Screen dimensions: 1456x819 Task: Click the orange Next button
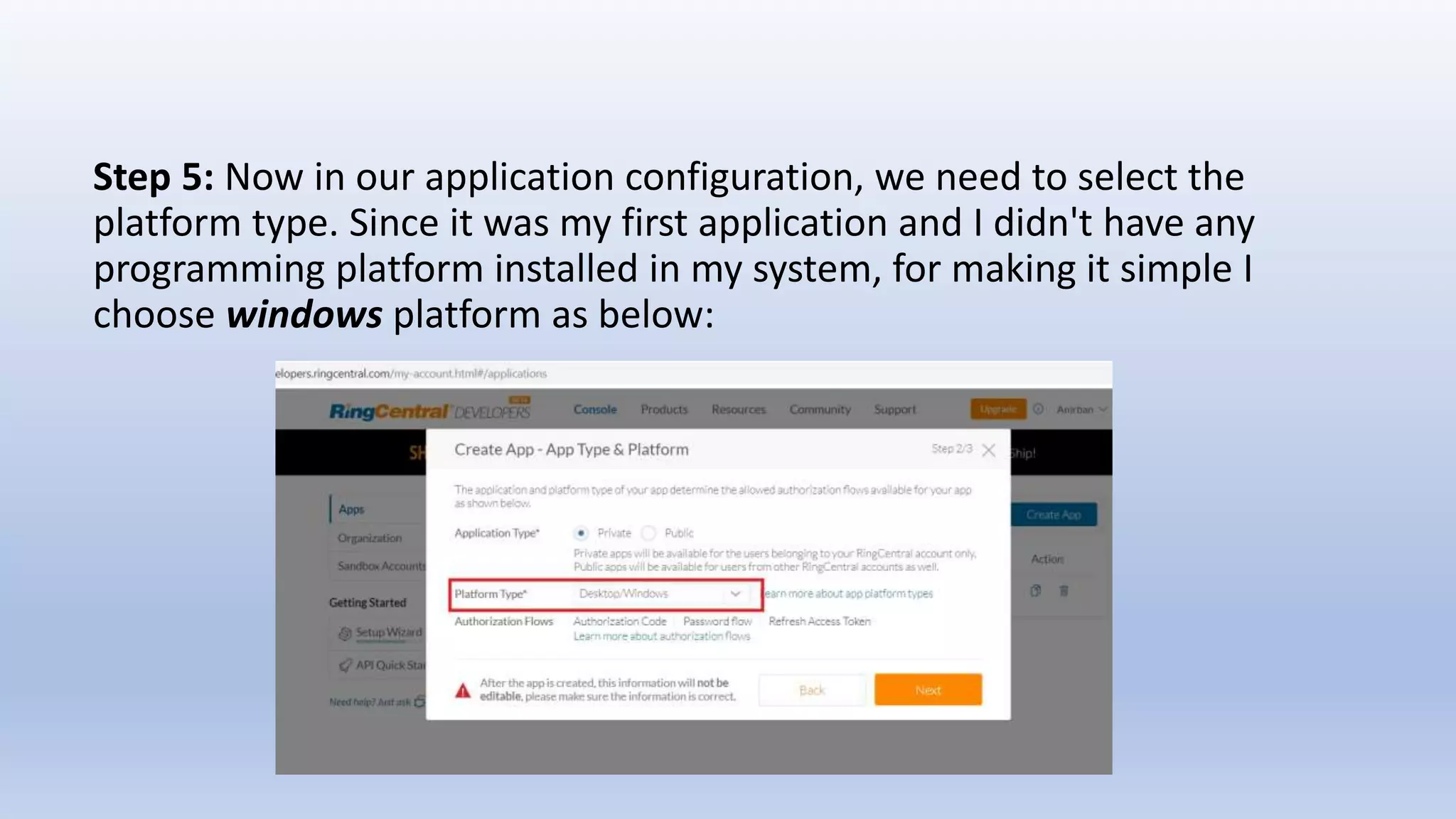click(928, 690)
